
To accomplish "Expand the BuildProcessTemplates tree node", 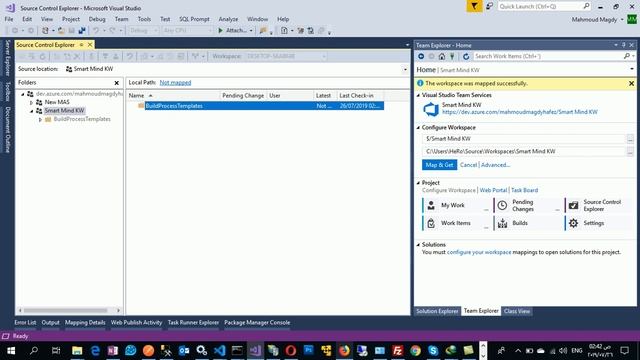I will (x=40, y=120).
